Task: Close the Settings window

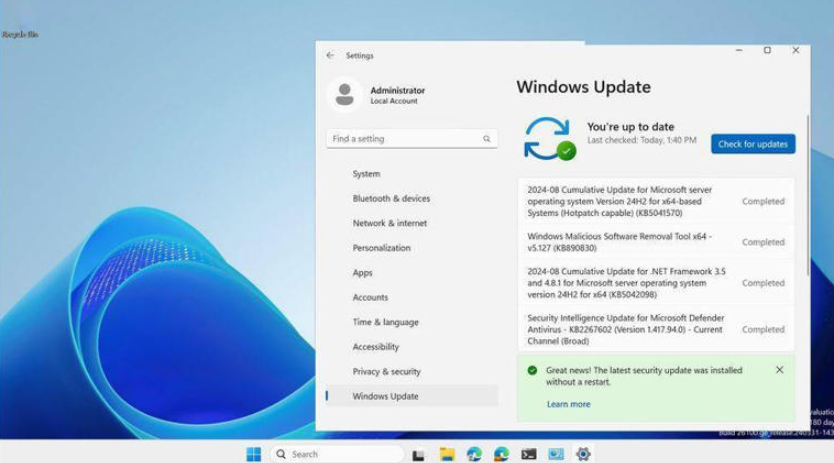Action: (796, 51)
